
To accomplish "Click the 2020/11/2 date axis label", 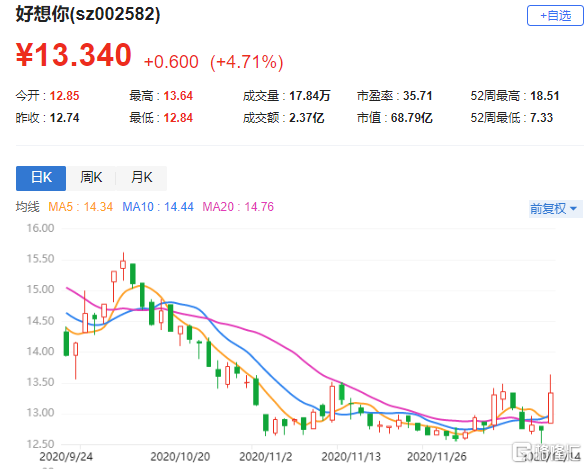I will pyautogui.click(x=265, y=457).
